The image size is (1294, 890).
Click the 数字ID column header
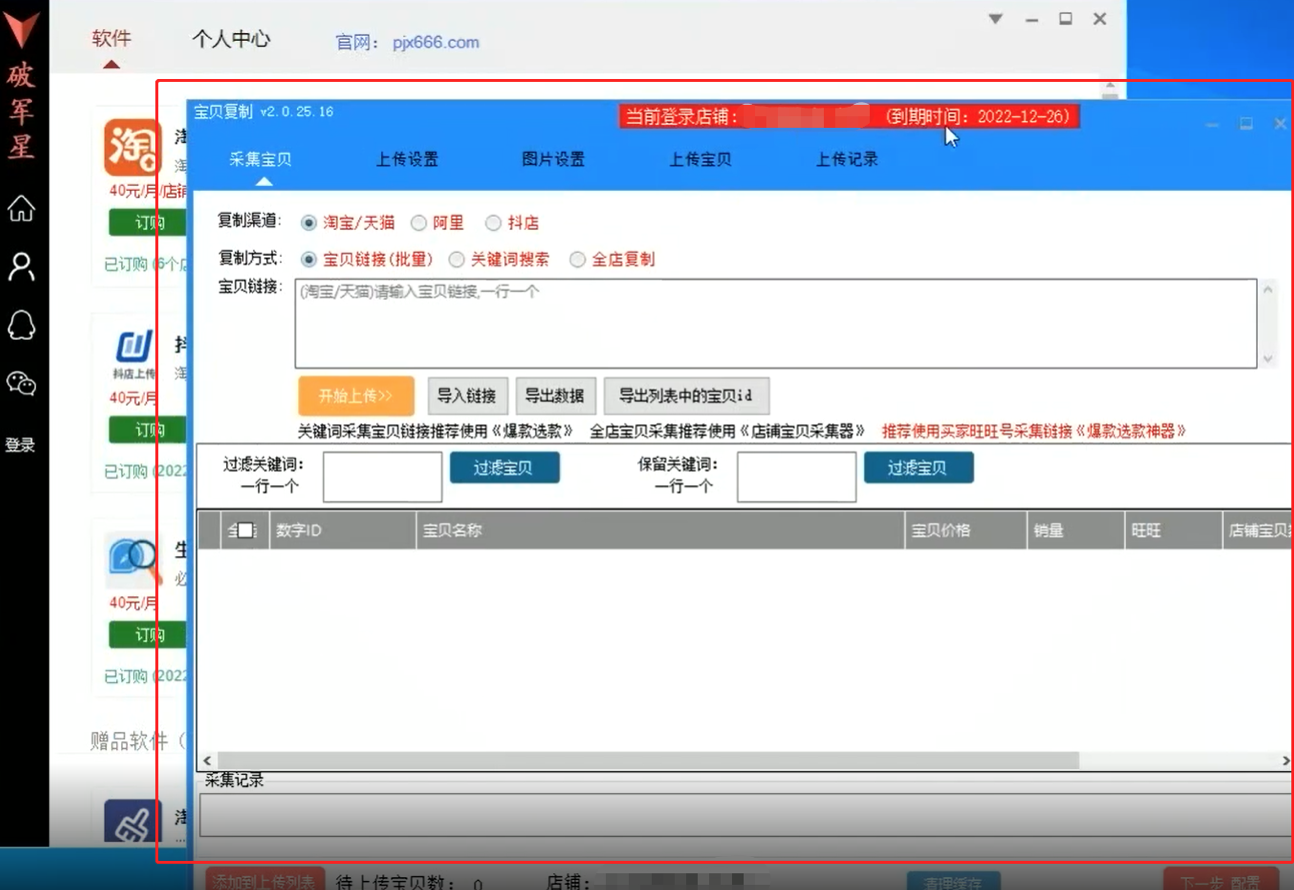coord(342,531)
